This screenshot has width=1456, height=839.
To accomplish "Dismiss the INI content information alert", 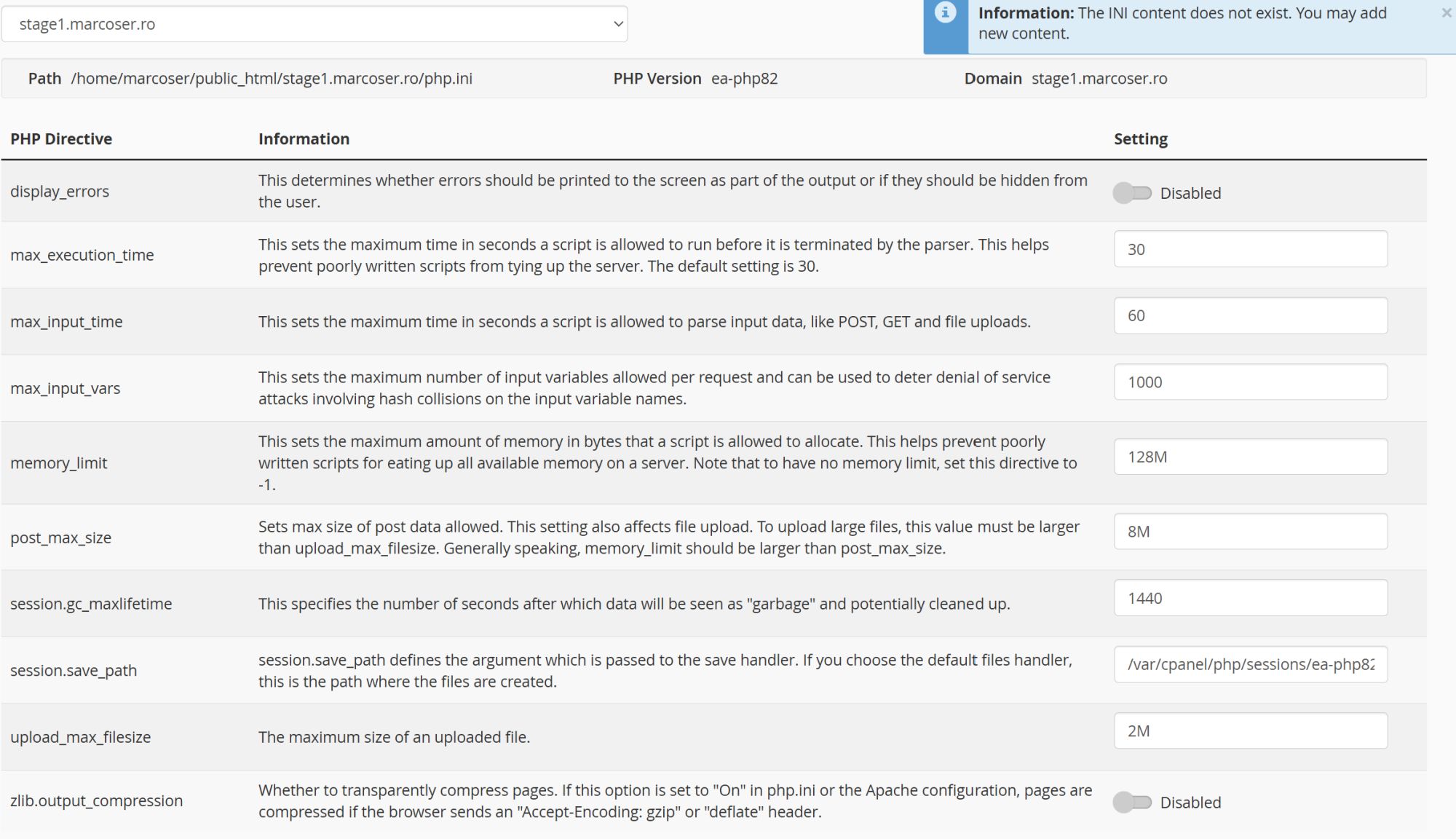I will click(x=1446, y=13).
